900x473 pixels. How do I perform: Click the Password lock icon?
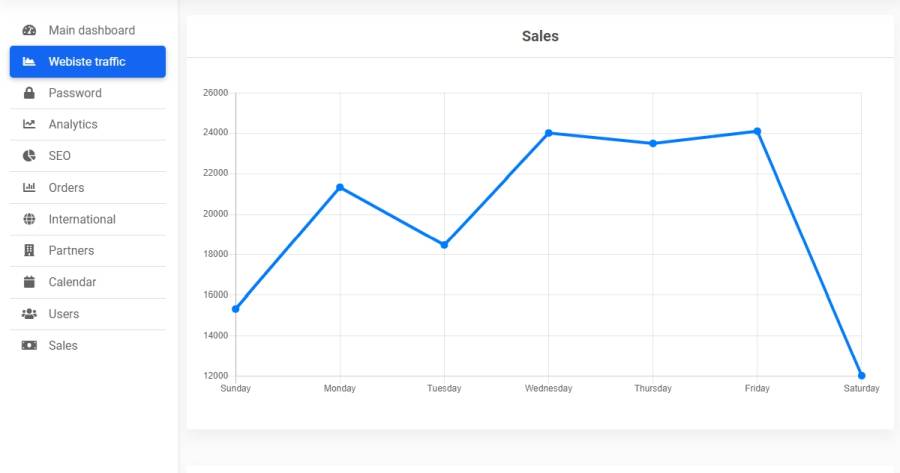coord(29,93)
